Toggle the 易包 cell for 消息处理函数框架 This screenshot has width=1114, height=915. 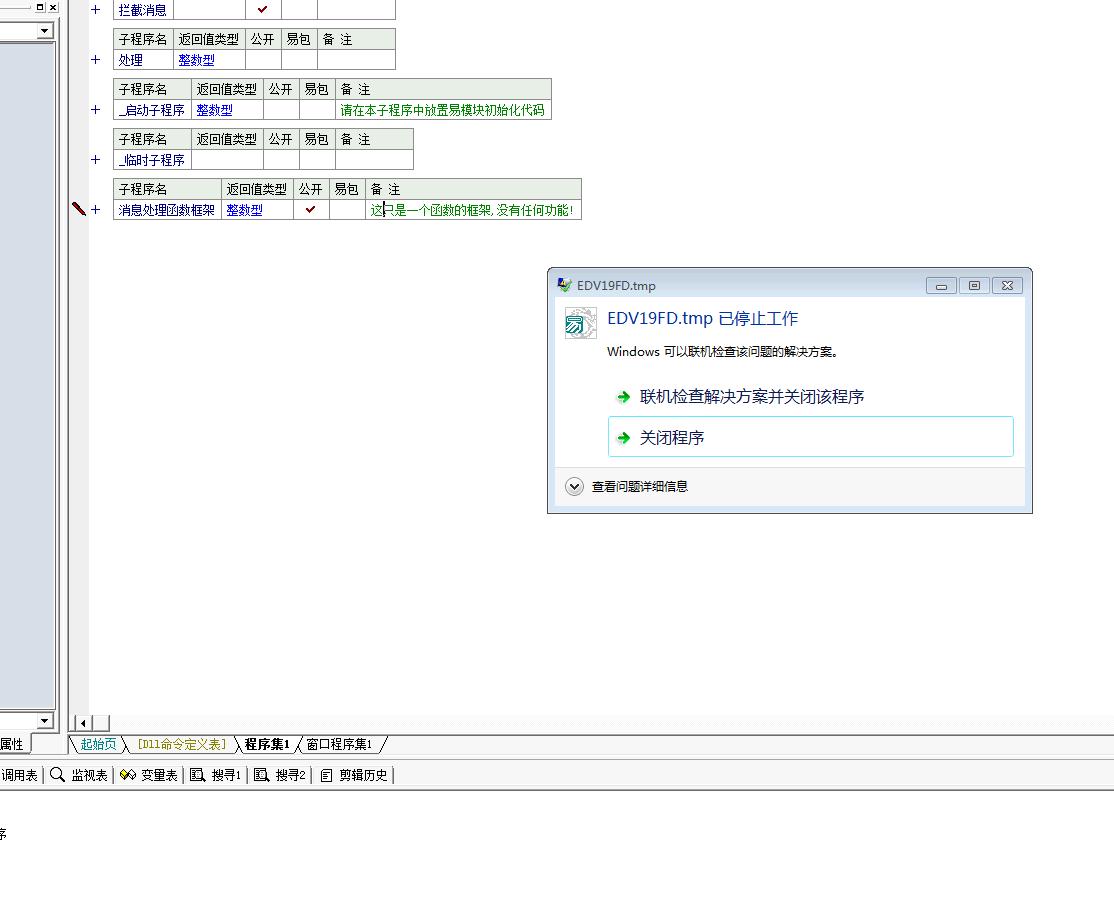pyautogui.click(x=347, y=210)
